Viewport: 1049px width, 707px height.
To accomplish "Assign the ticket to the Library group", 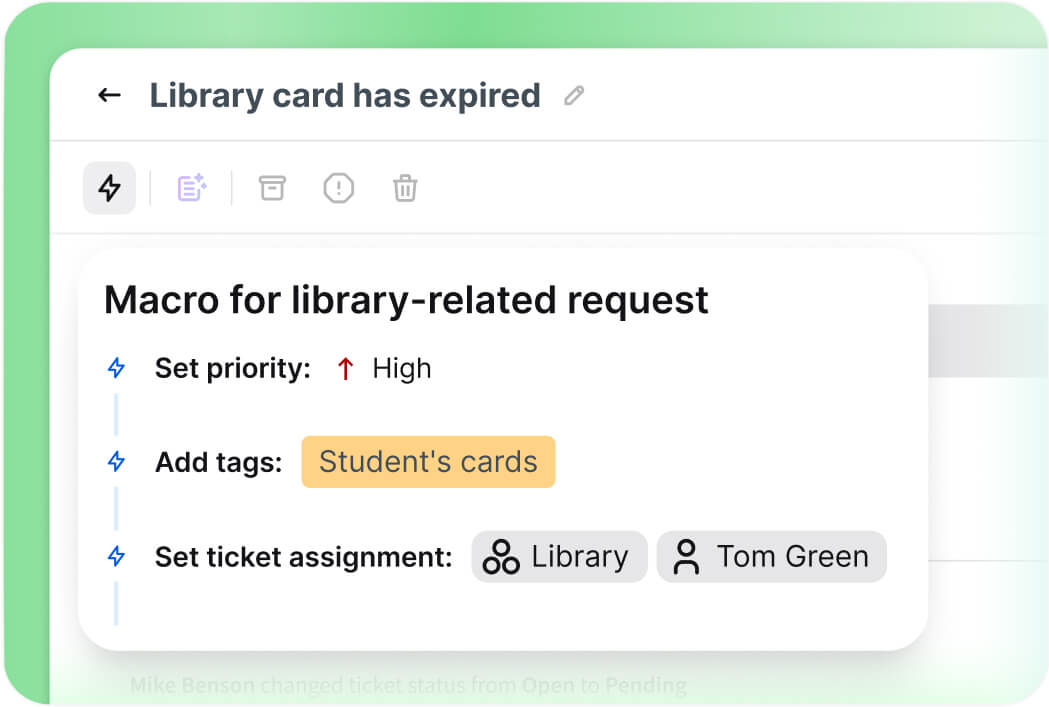I will pos(559,556).
